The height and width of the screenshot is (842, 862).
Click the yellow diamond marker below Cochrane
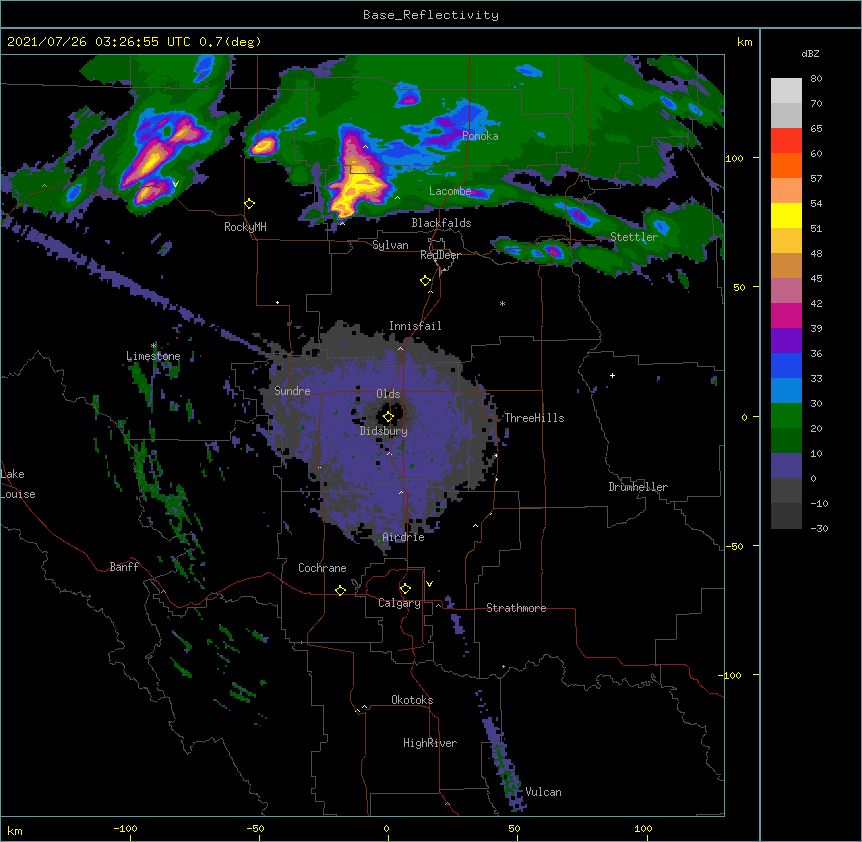coord(340,590)
